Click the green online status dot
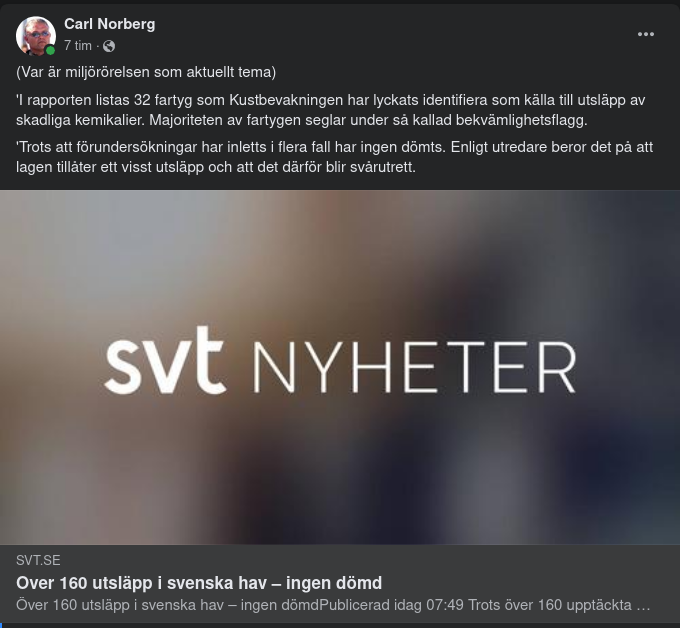The height and width of the screenshot is (628, 680). point(50,50)
